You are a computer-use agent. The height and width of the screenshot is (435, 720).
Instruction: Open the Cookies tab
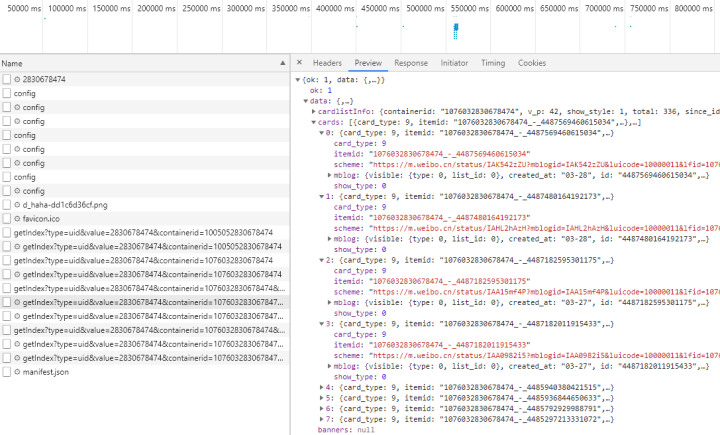pyautogui.click(x=532, y=63)
